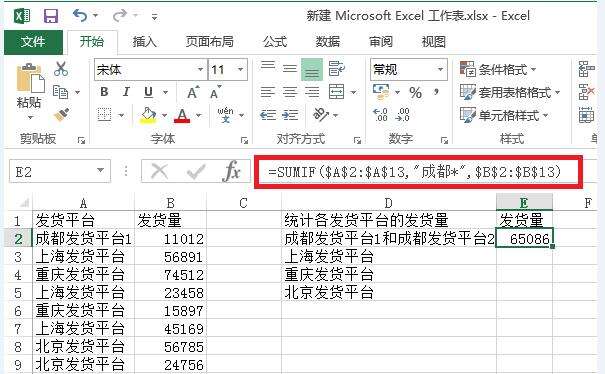Expand the Name Box dropdown arrow
The image size is (605, 374).
[x=100, y=170]
